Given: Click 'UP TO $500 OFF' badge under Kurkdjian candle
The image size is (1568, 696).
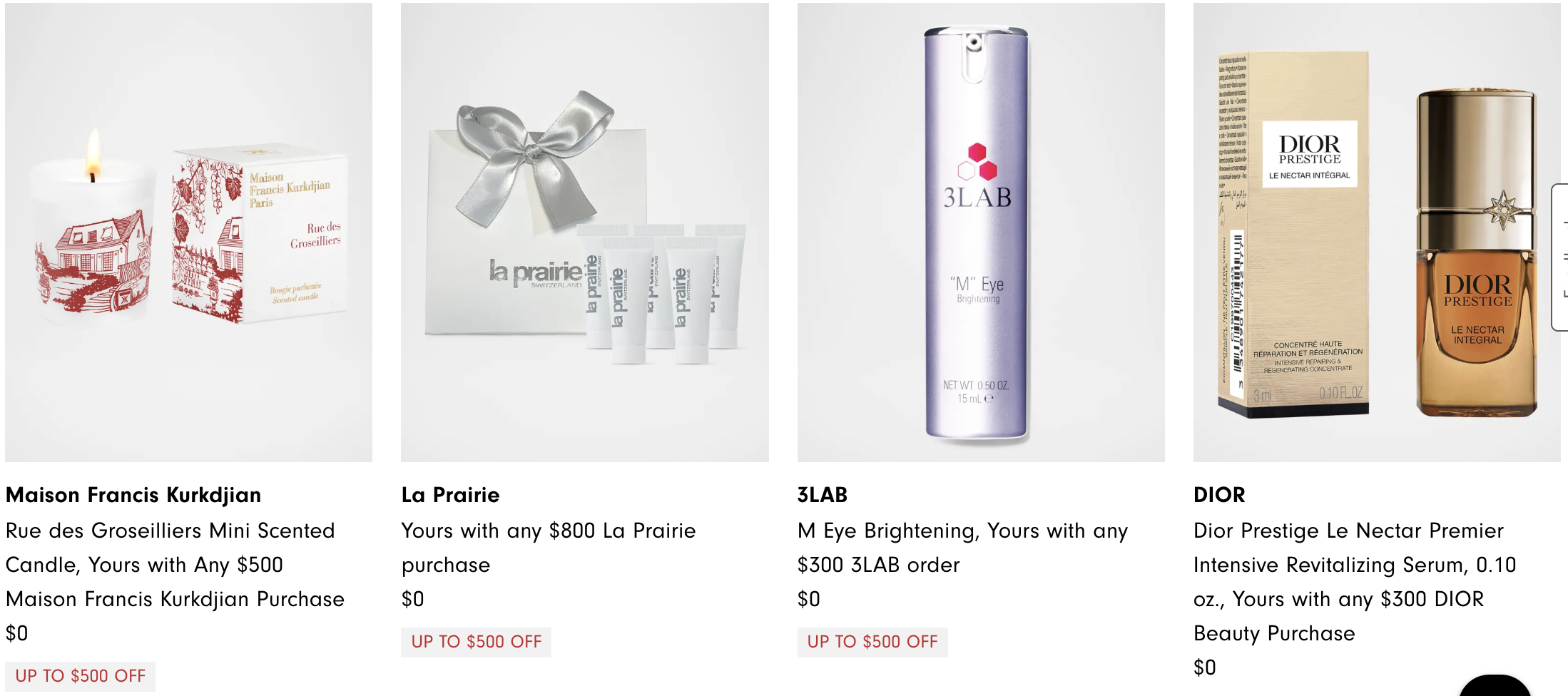Looking at the screenshot, I should pyautogui.click(x=81, y=676).
